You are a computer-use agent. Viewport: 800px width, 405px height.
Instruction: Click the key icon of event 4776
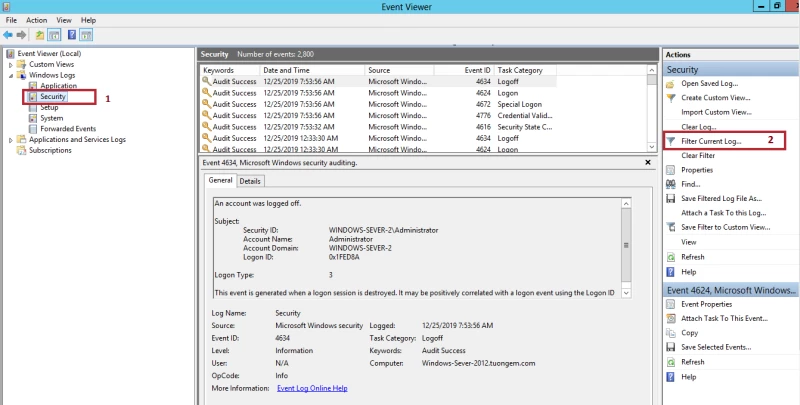coord(206,115)
